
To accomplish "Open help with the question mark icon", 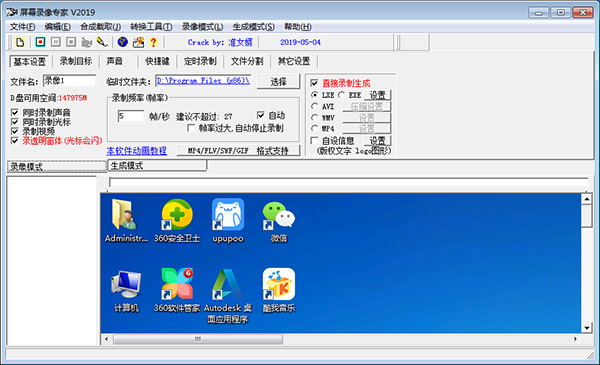I will coord(153,42).
